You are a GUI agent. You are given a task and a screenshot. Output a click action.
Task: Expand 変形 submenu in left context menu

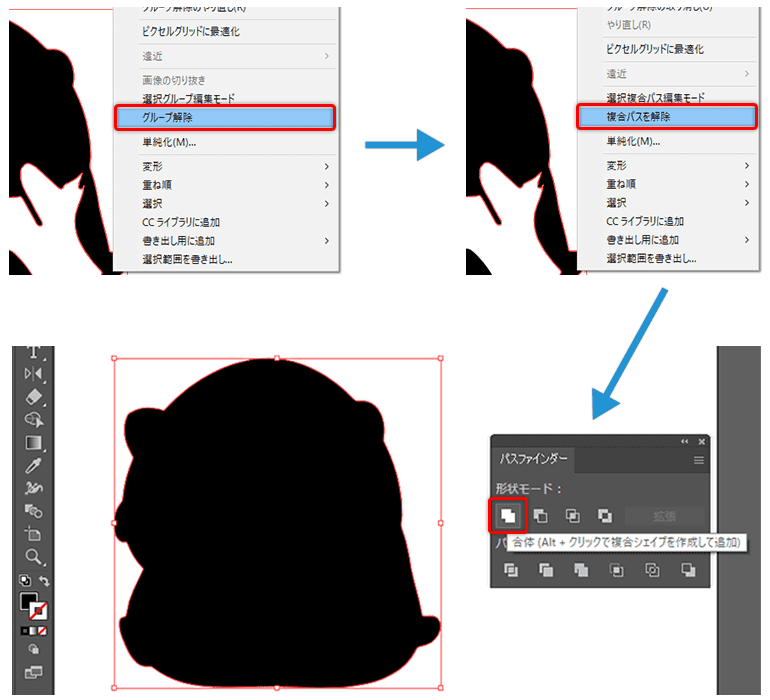pyautogui.click(x=226, y=167)
